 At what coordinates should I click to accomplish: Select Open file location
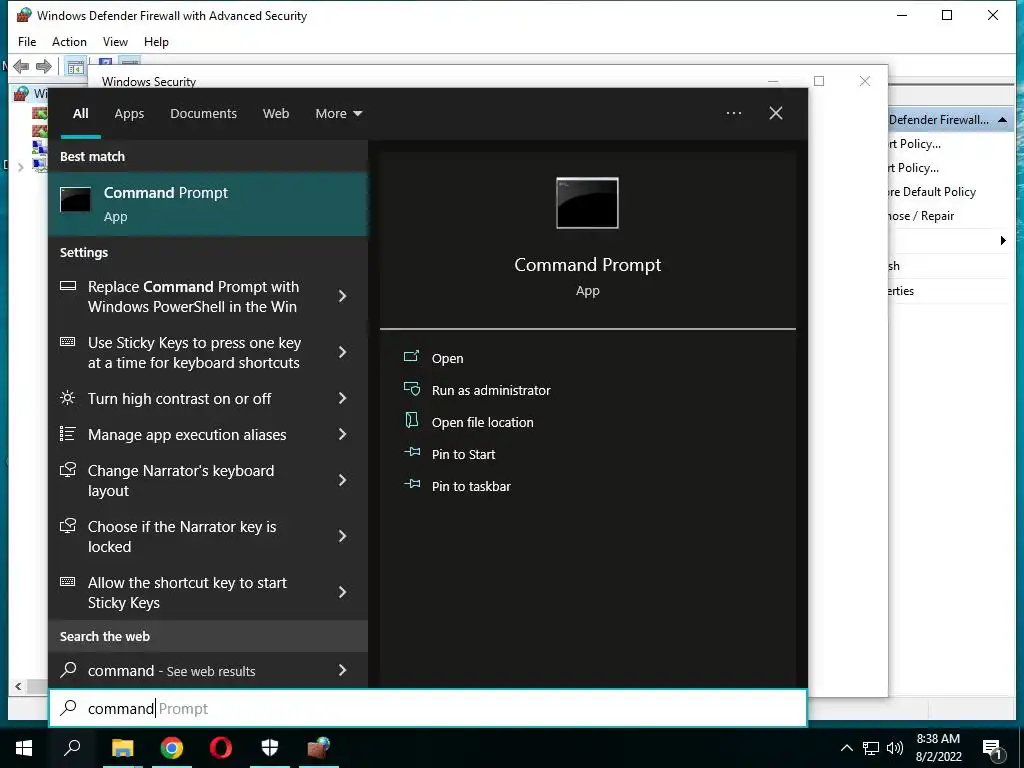pyautogui.click(x=483, y=423)
